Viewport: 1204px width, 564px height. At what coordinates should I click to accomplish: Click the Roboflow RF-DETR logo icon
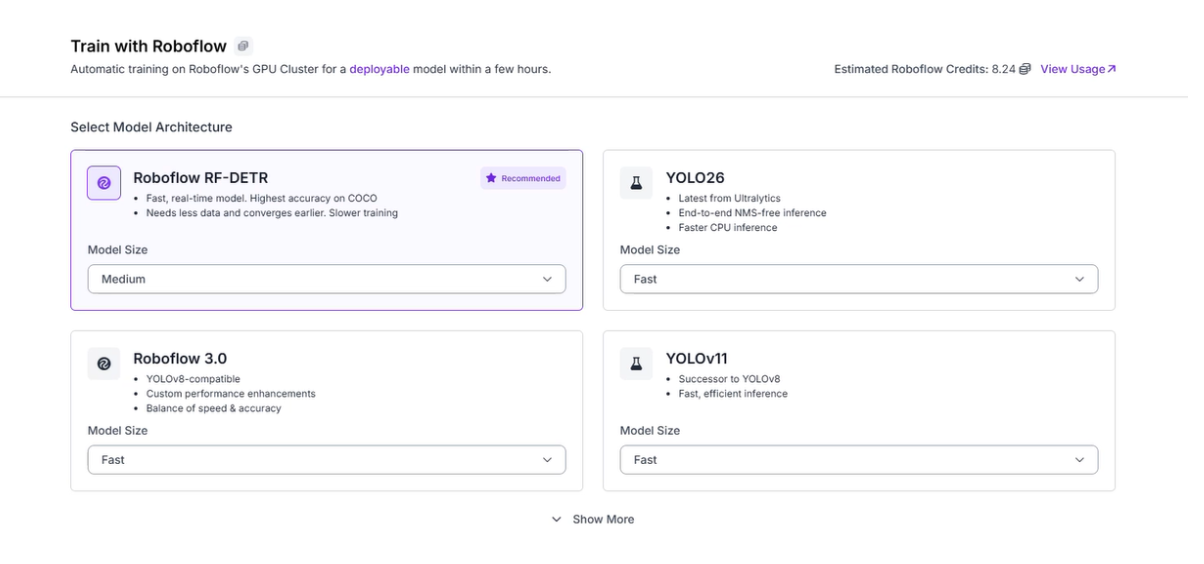pos(104,183)
